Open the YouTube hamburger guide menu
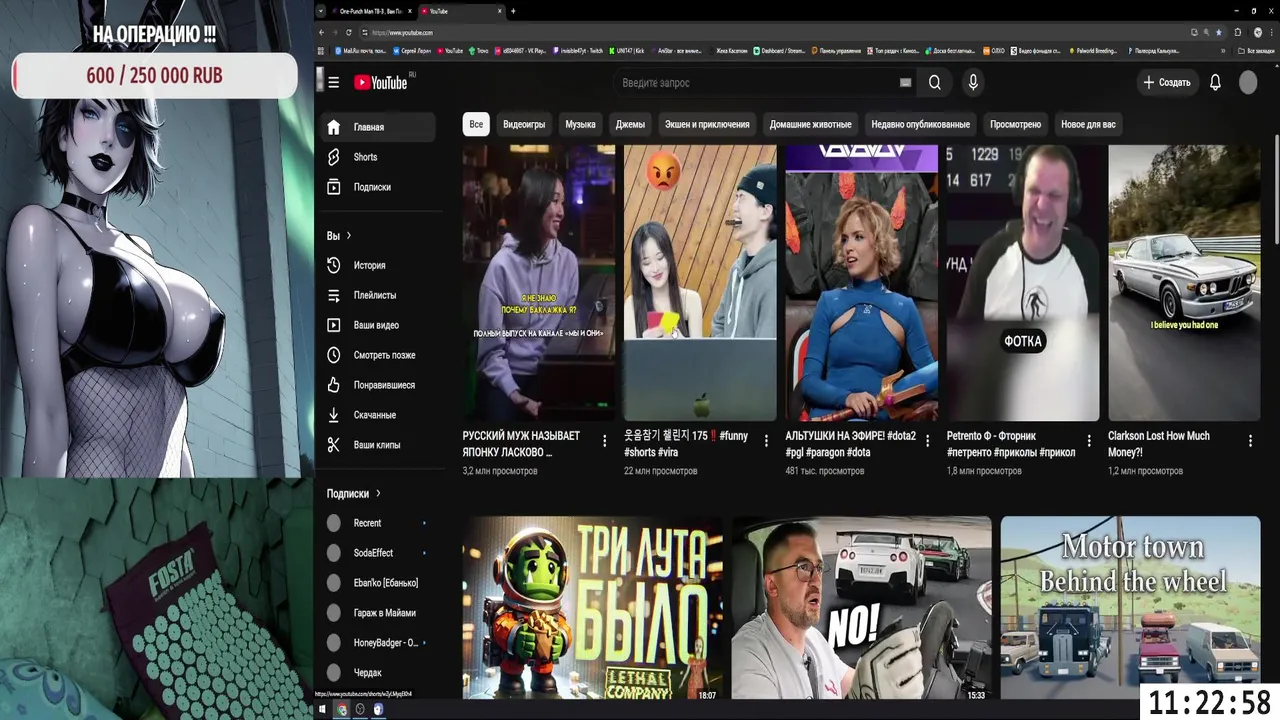This screenshot has width=1280, height=720. coord(333,82)
